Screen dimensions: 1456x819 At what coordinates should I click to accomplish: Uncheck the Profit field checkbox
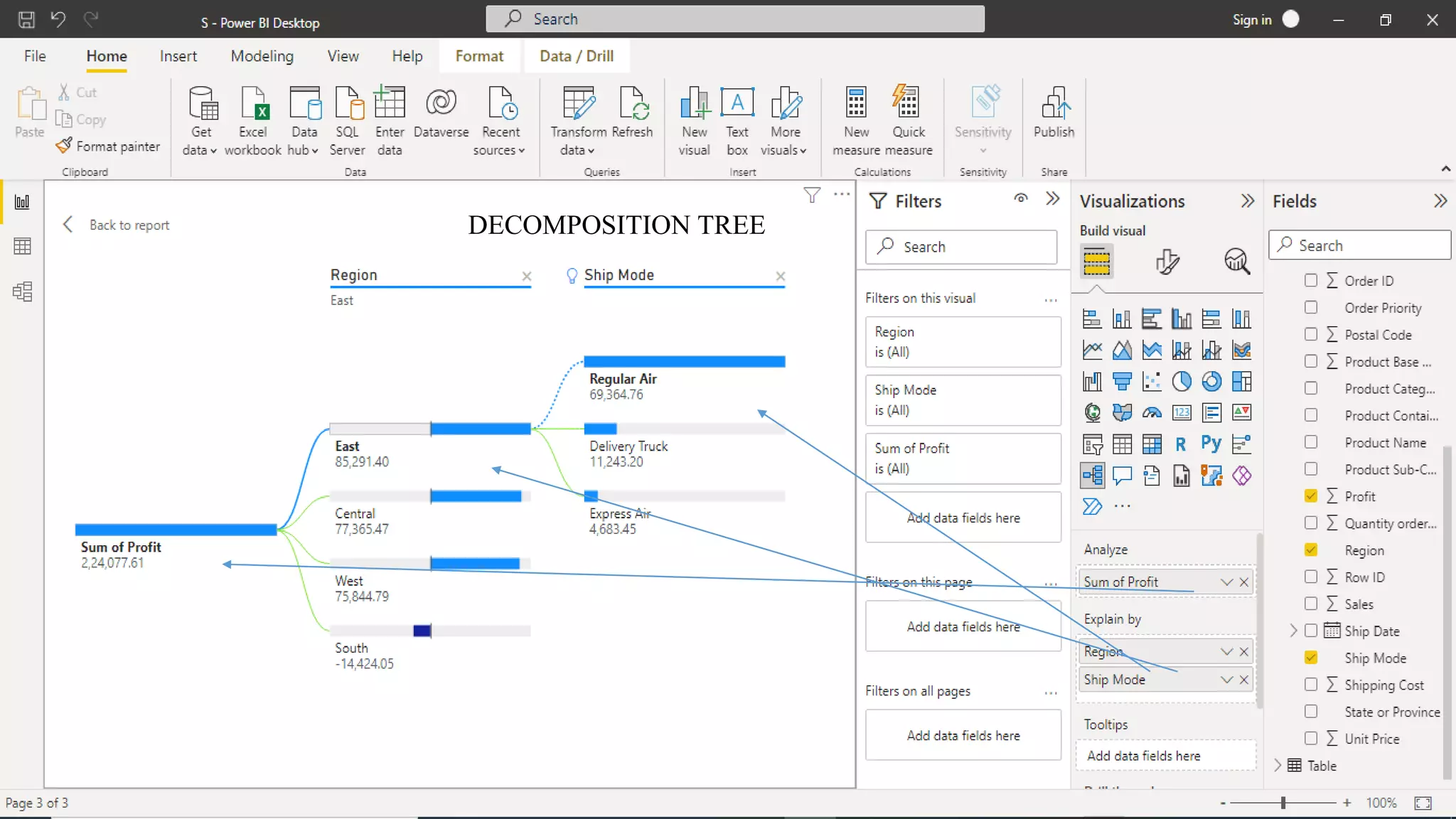(1311, 496)
